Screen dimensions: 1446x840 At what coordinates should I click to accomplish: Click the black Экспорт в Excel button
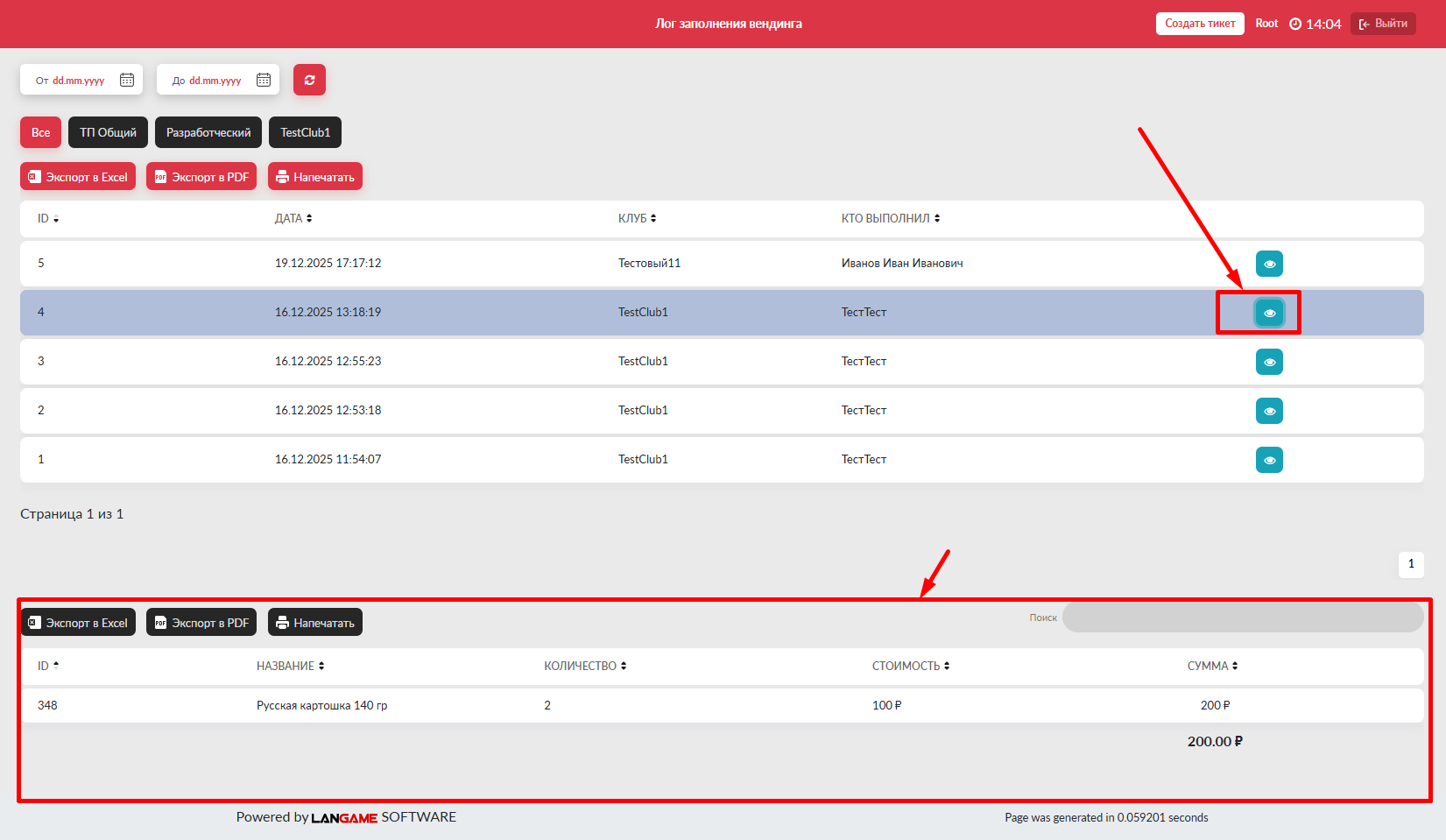pos(78,623)
